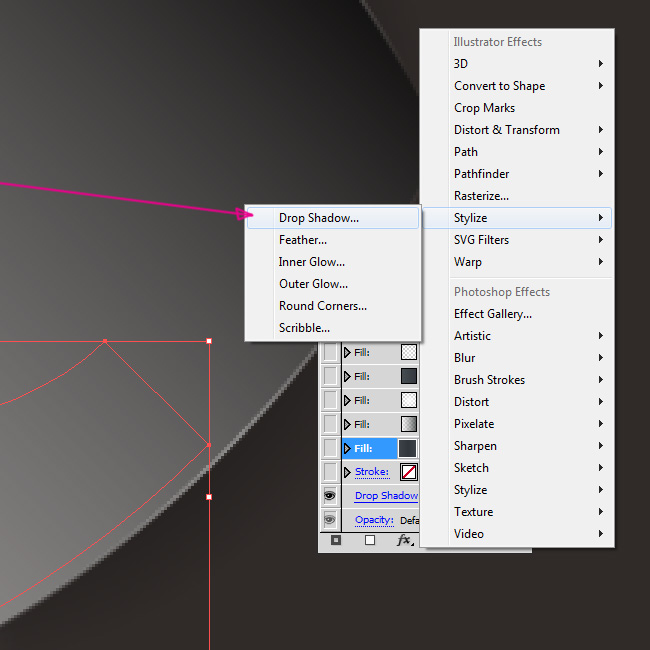This screenshot has width=650, height=650.
Task: Click the Add New Fill icon
Action: (x=370, y=540)
